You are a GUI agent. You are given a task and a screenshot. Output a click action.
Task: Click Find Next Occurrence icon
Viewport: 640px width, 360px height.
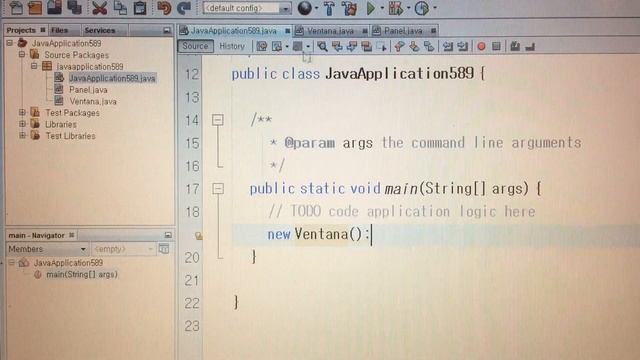tap(352, 47)
